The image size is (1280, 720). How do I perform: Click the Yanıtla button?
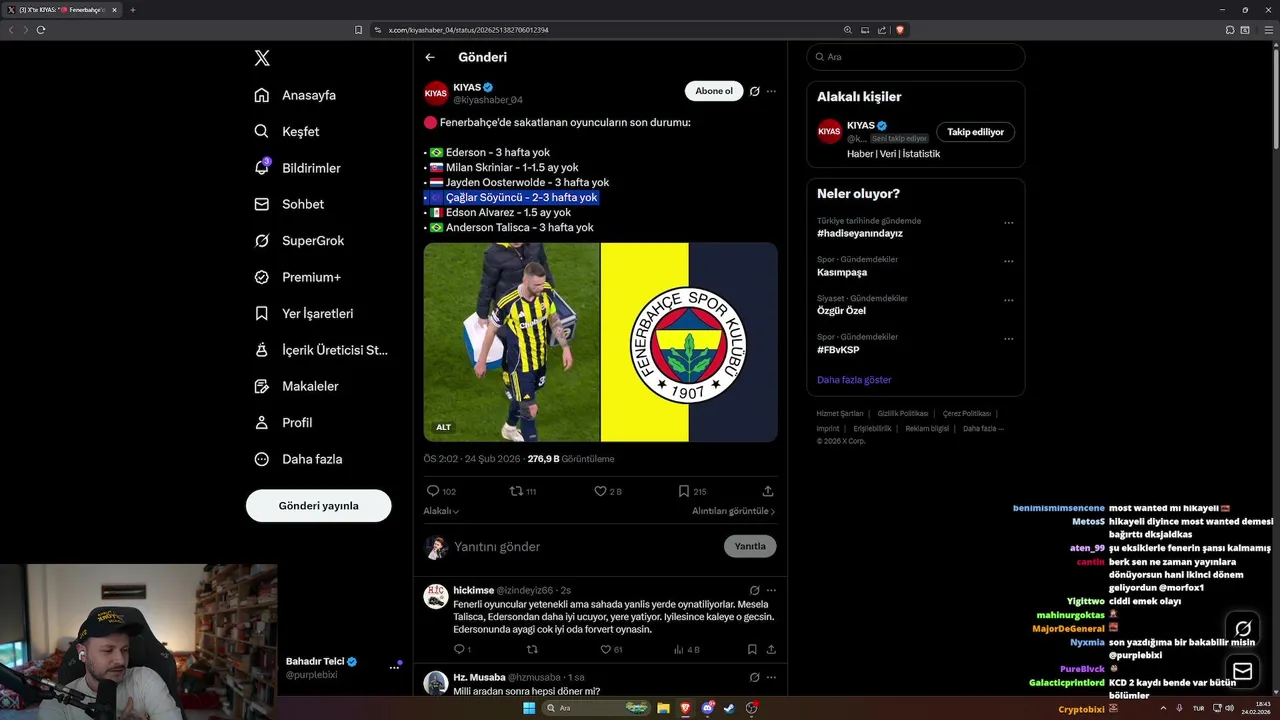pyautogui.click(x=750, y=546)
